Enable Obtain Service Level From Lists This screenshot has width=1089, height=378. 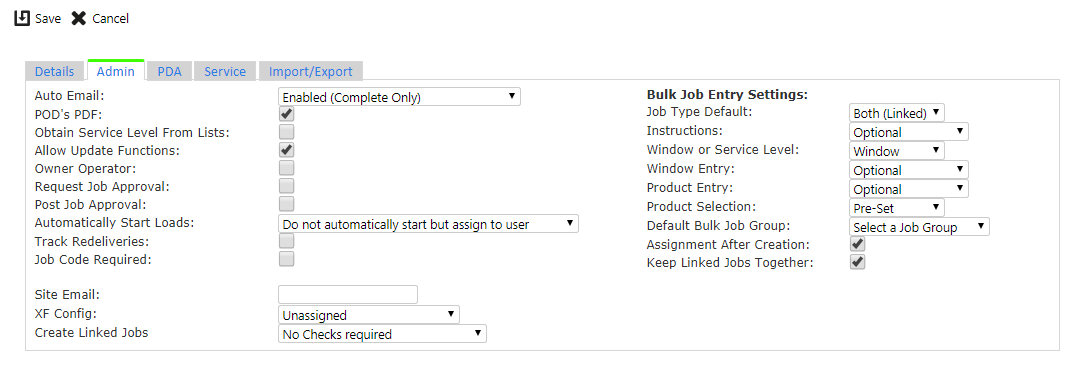[286, 131]
